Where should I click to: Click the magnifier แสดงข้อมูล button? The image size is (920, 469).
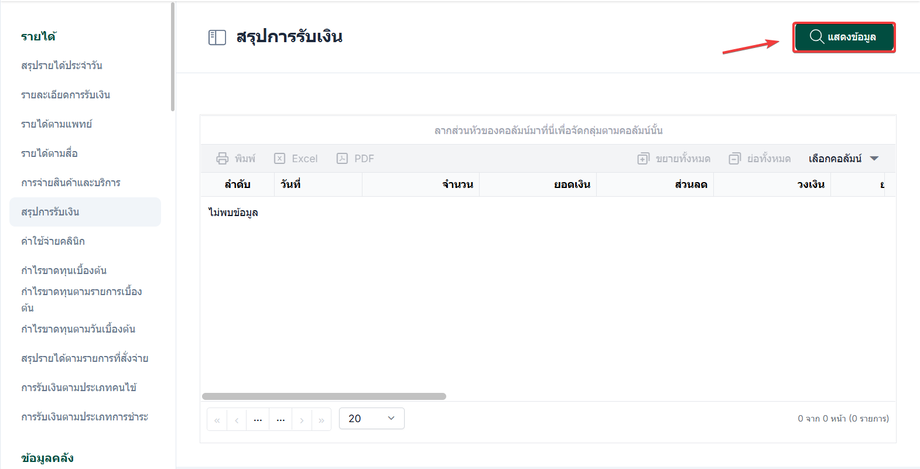pos(844,37)
